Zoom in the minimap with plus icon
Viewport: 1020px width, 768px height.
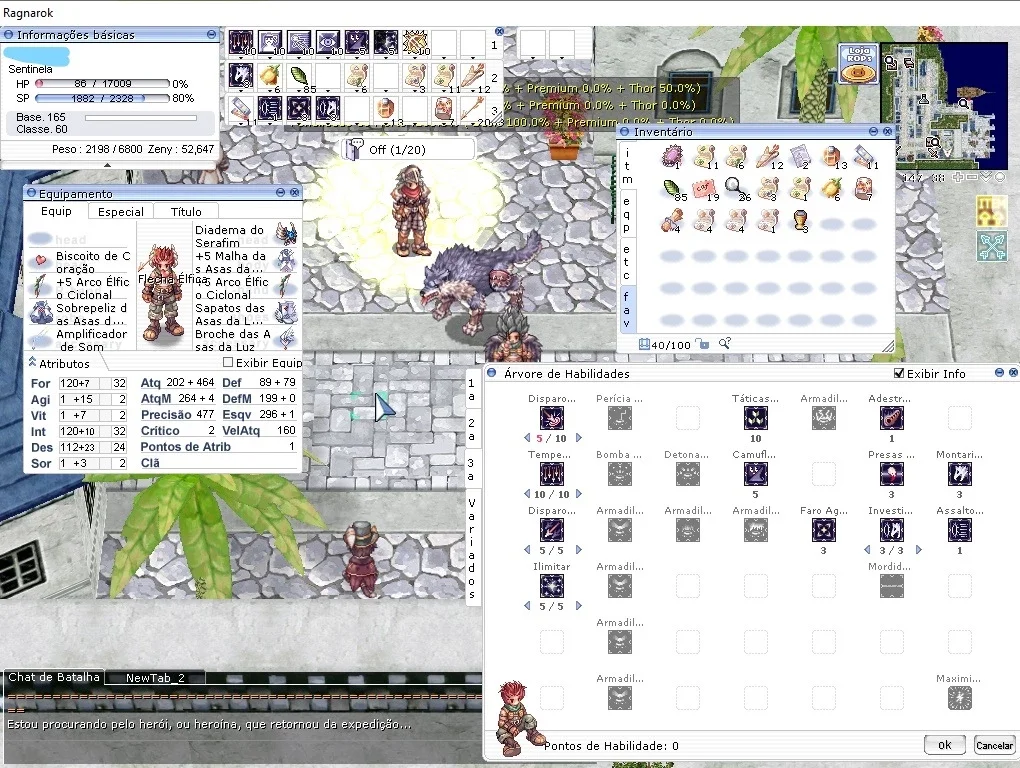(x=958, y=177)
